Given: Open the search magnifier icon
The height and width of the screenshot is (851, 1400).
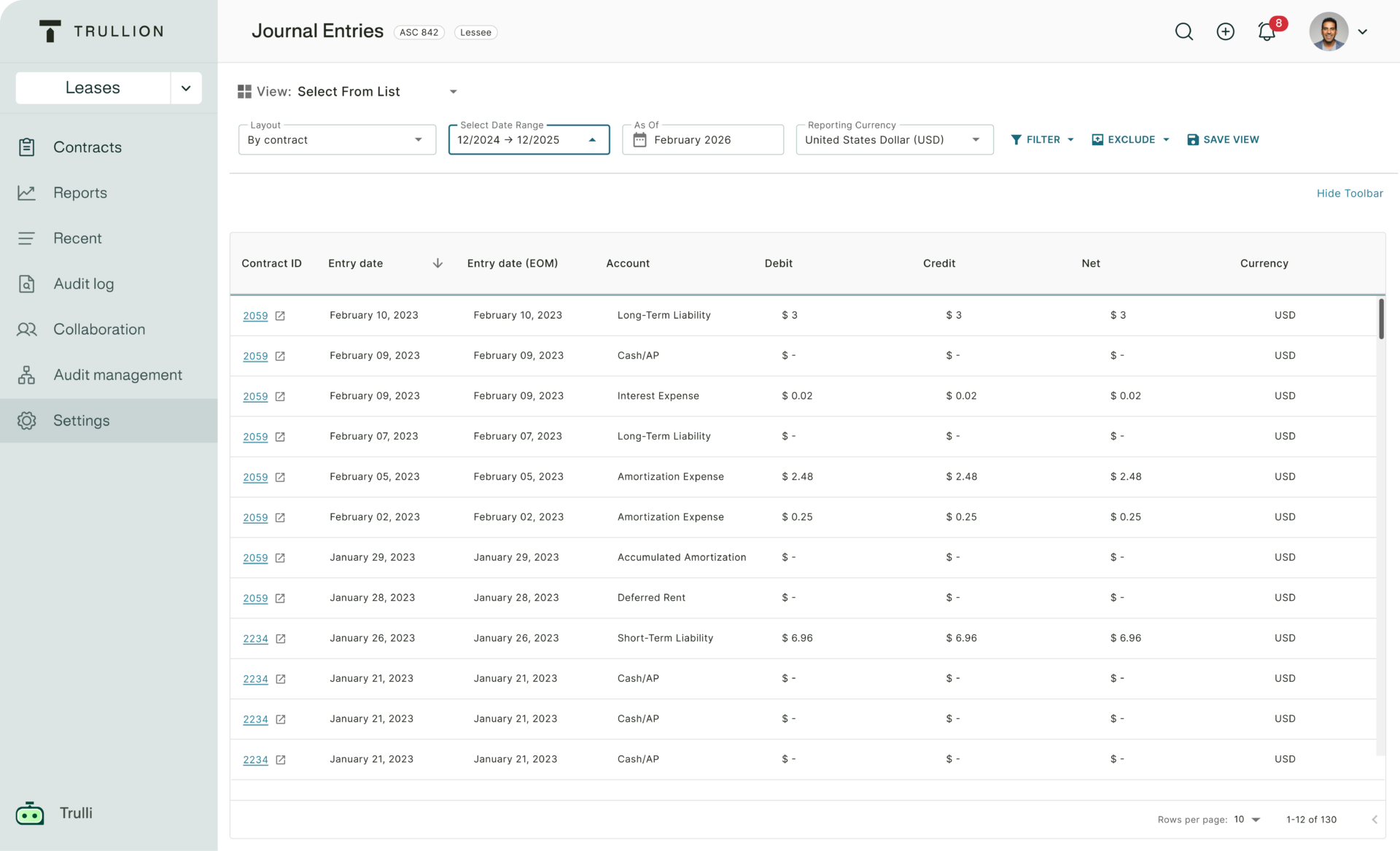Looking at the screenshot, I should (x=1183, y=32).
